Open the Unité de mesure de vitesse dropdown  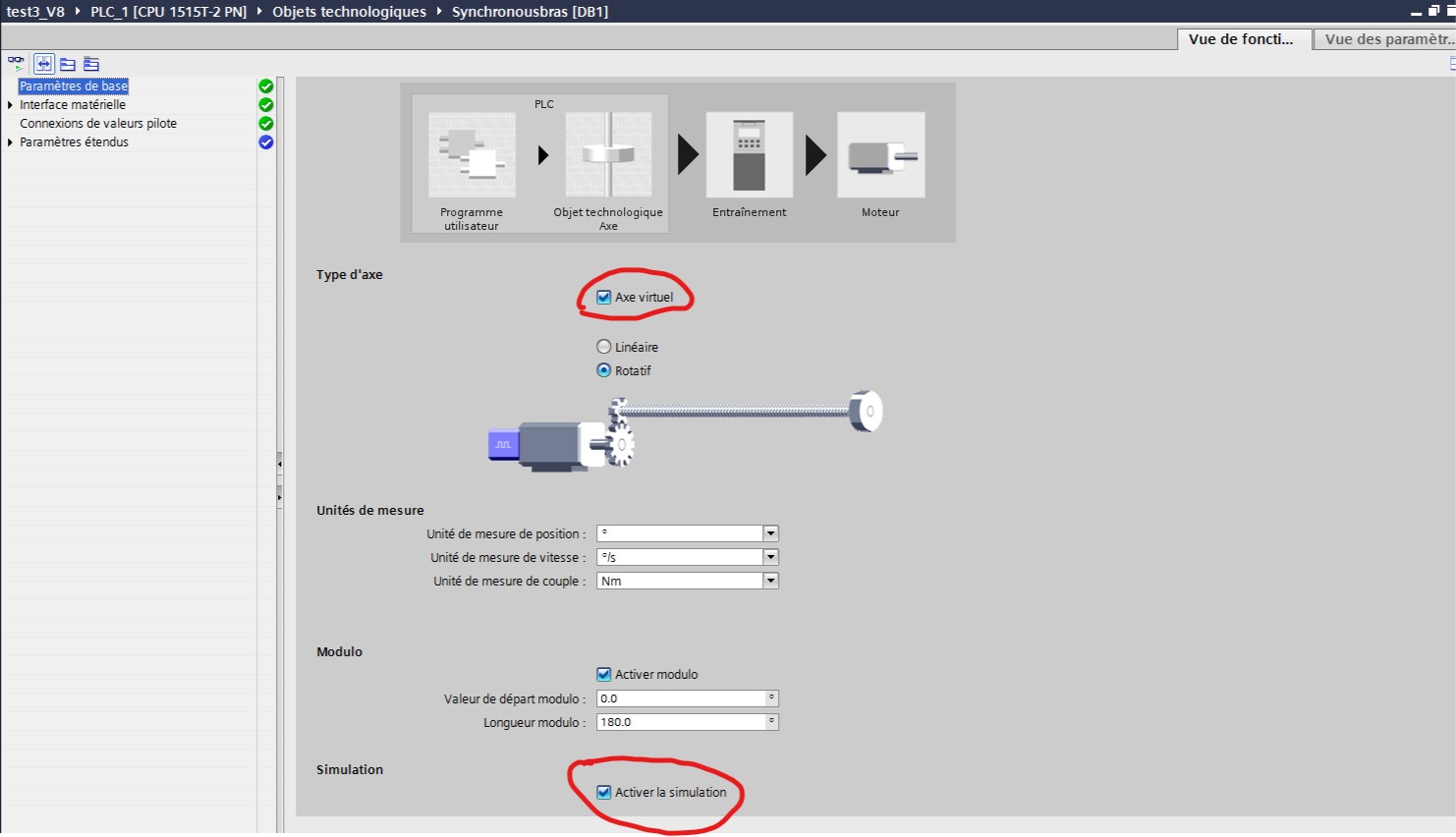point(771,557)
